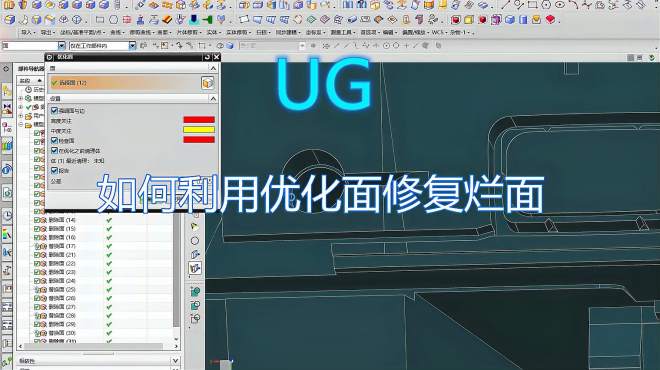Screen dimensions: 660x370
Task: Toggle the checkbox below the yellow color swatch
Action: (54, 140)
